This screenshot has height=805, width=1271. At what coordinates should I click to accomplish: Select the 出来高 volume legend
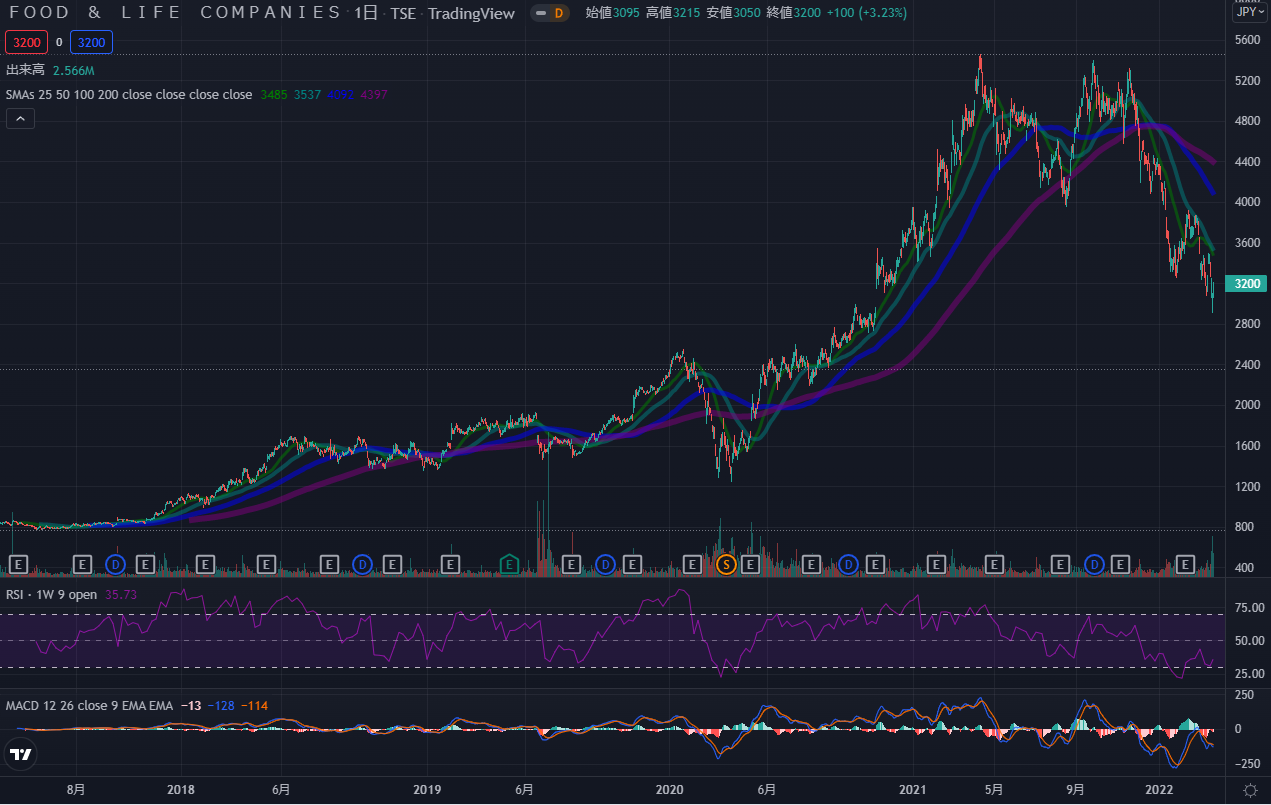coord(26,70)
